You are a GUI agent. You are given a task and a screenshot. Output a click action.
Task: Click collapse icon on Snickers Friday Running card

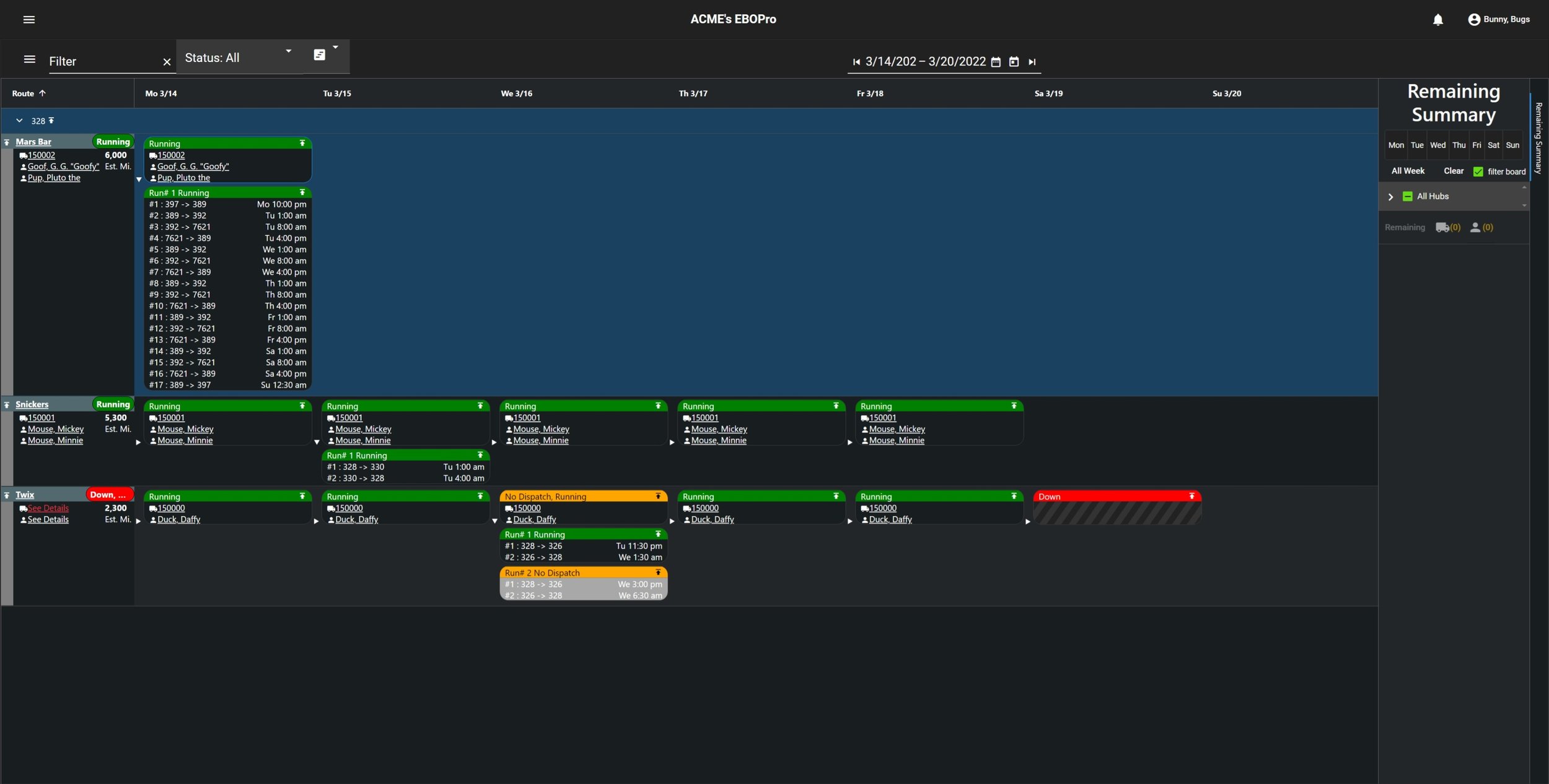tap(1014, 406)
